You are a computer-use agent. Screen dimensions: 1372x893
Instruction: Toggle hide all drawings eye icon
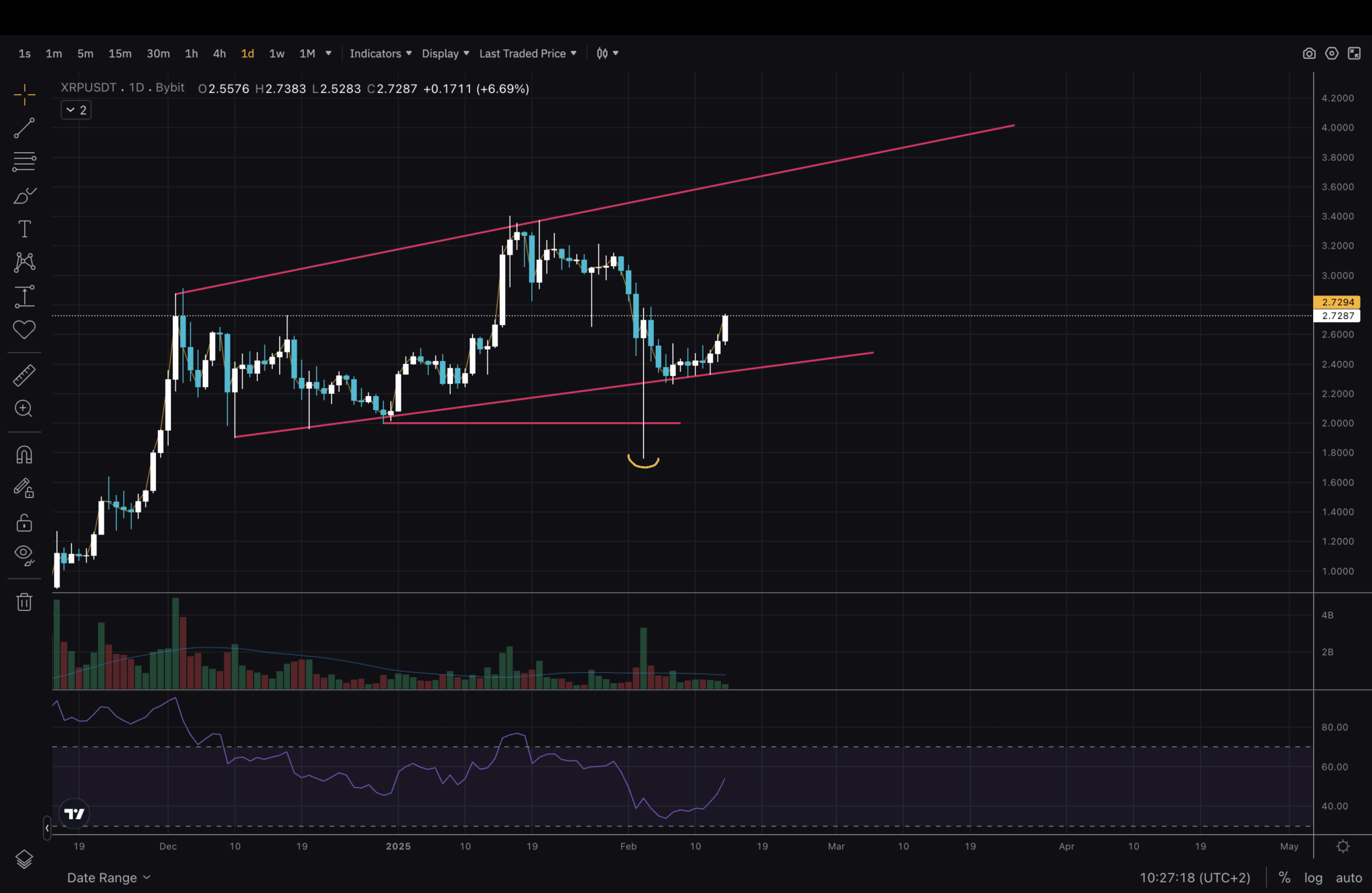tap(24, 555)
